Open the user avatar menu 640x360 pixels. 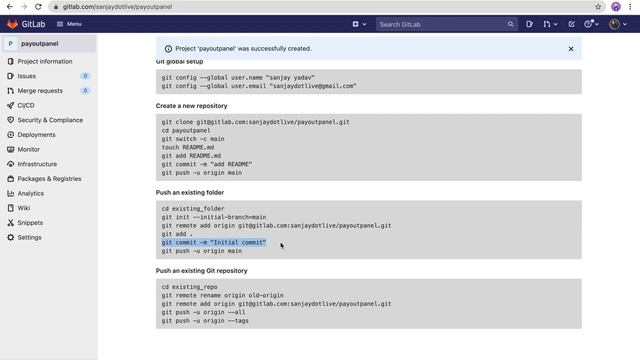click(x=618, y=24)
